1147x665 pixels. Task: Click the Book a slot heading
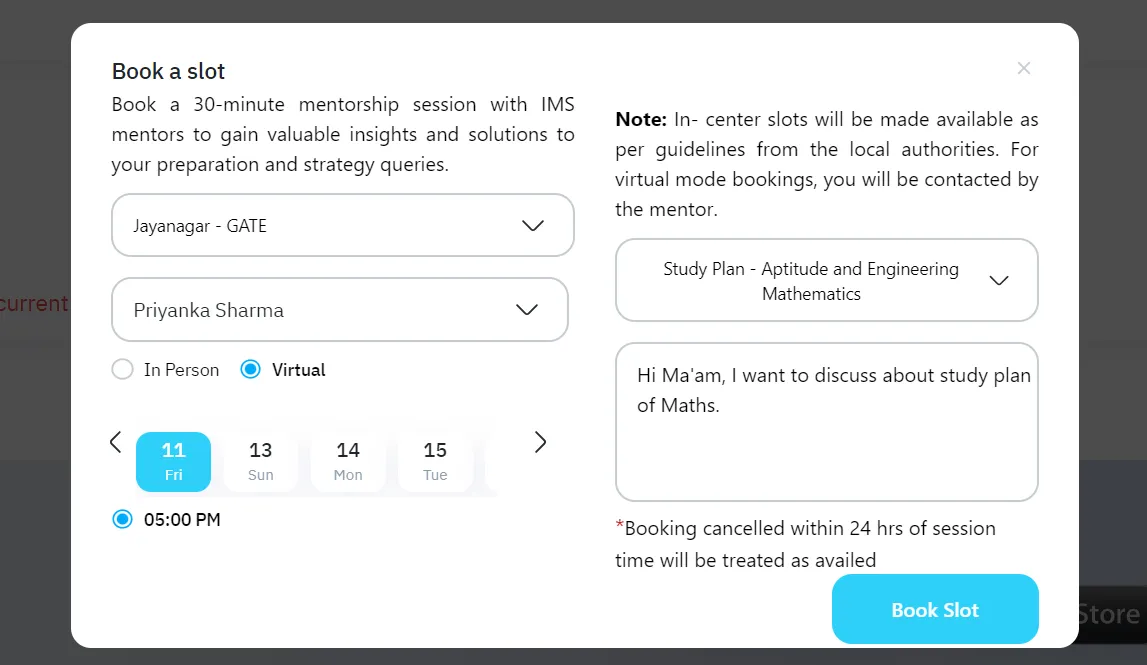click(x=168, y=71)
